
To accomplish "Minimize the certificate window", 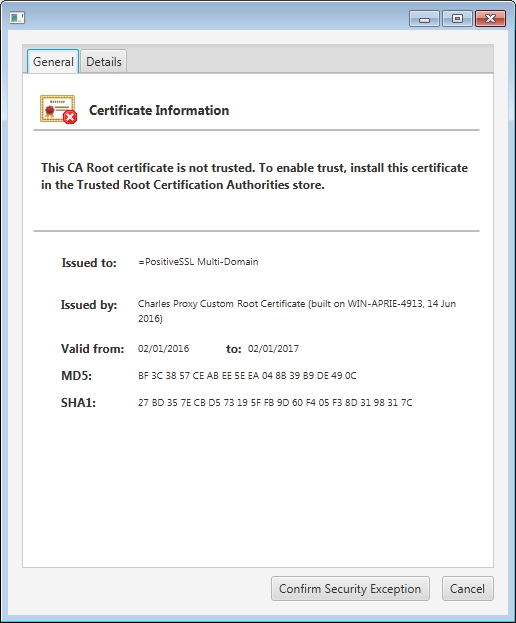I will coord(424,19).
